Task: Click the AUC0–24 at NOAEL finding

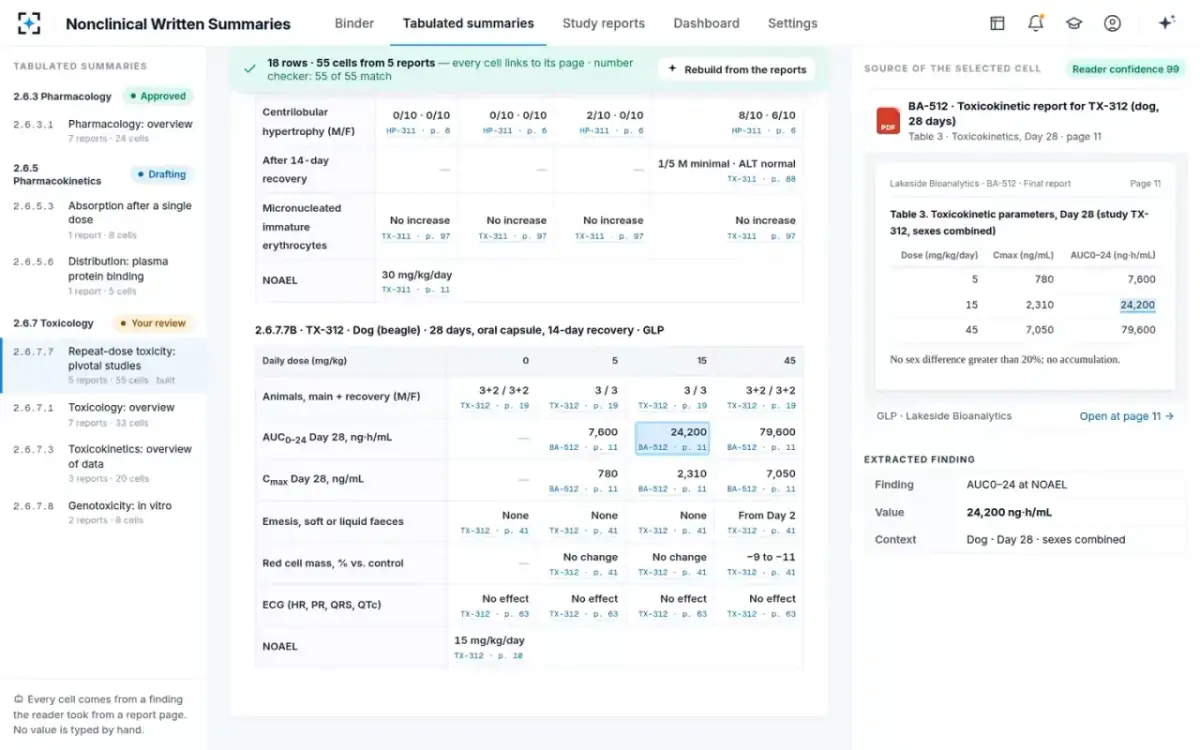Action: coord(1016,484)
